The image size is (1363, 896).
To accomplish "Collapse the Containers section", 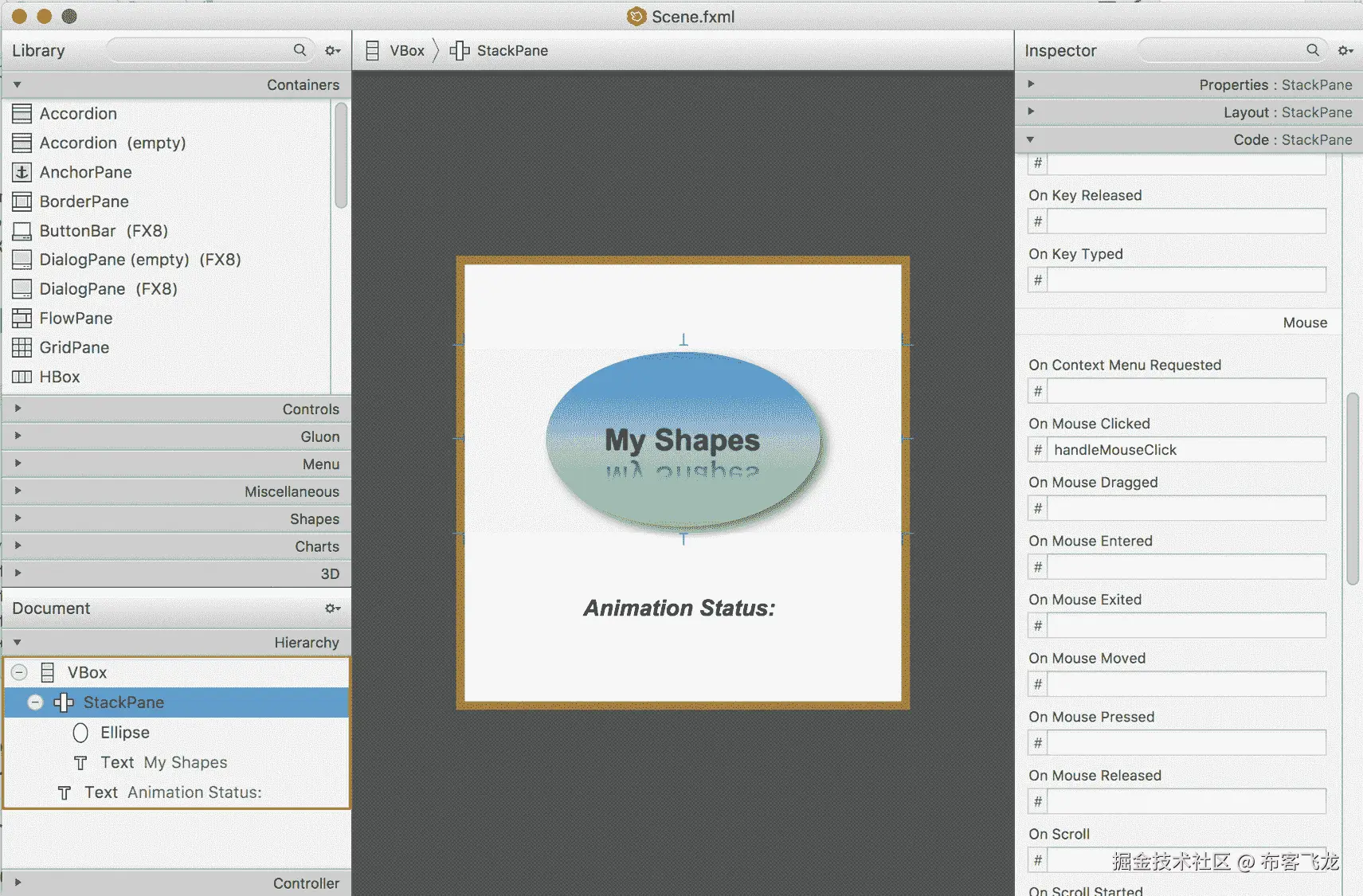I will point(17,84).
